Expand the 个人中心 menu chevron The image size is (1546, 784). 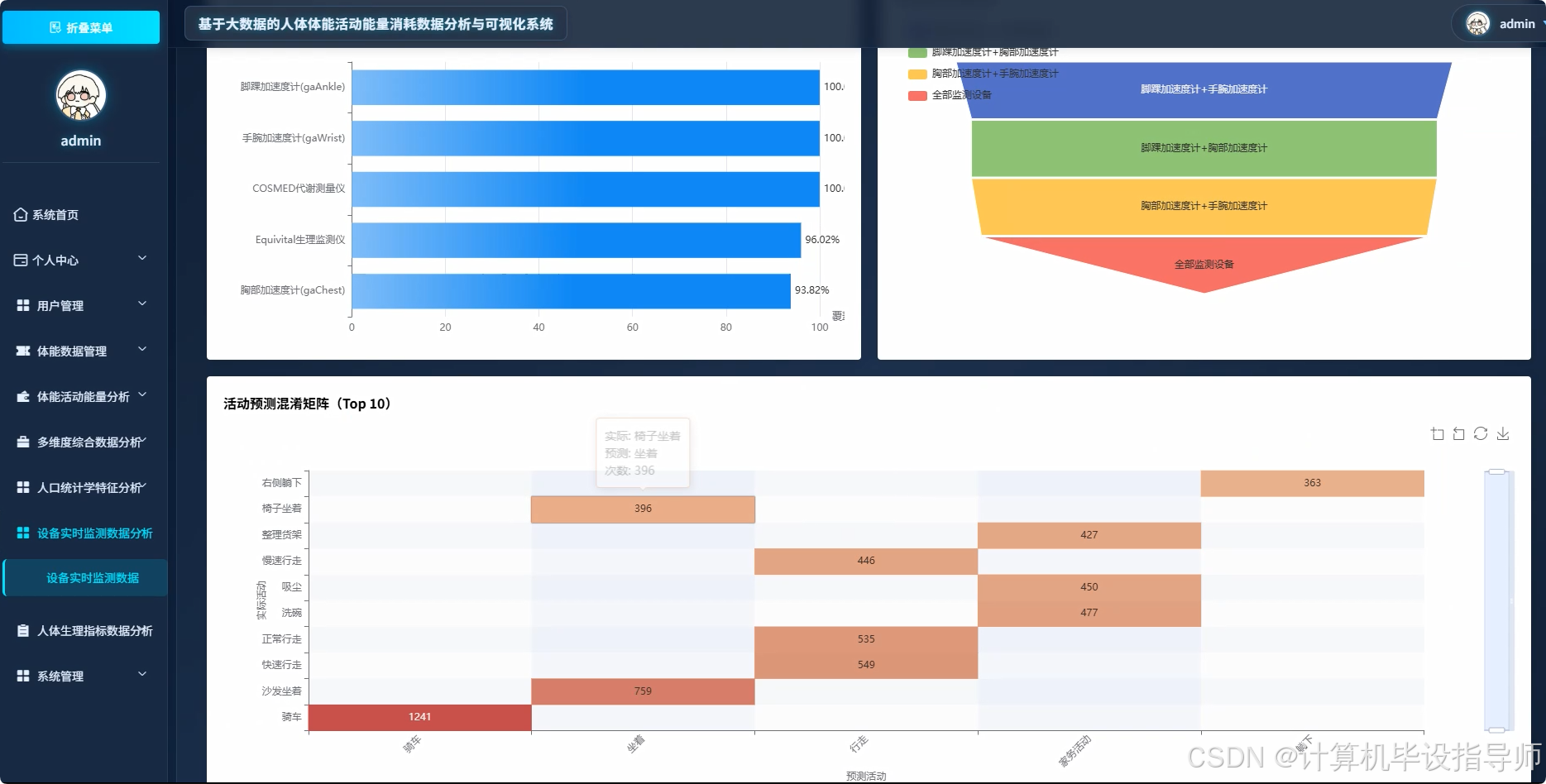point(142,258)
